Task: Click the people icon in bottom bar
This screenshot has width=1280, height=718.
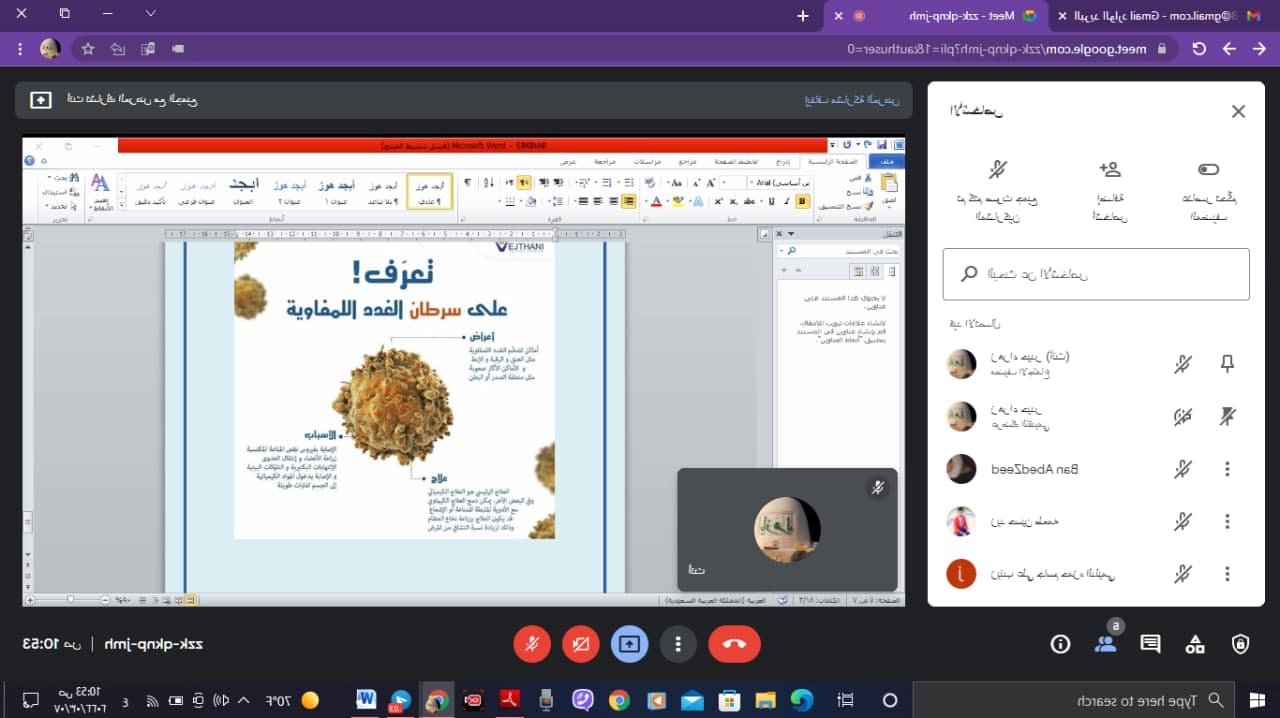Action: coord(1105,644)
